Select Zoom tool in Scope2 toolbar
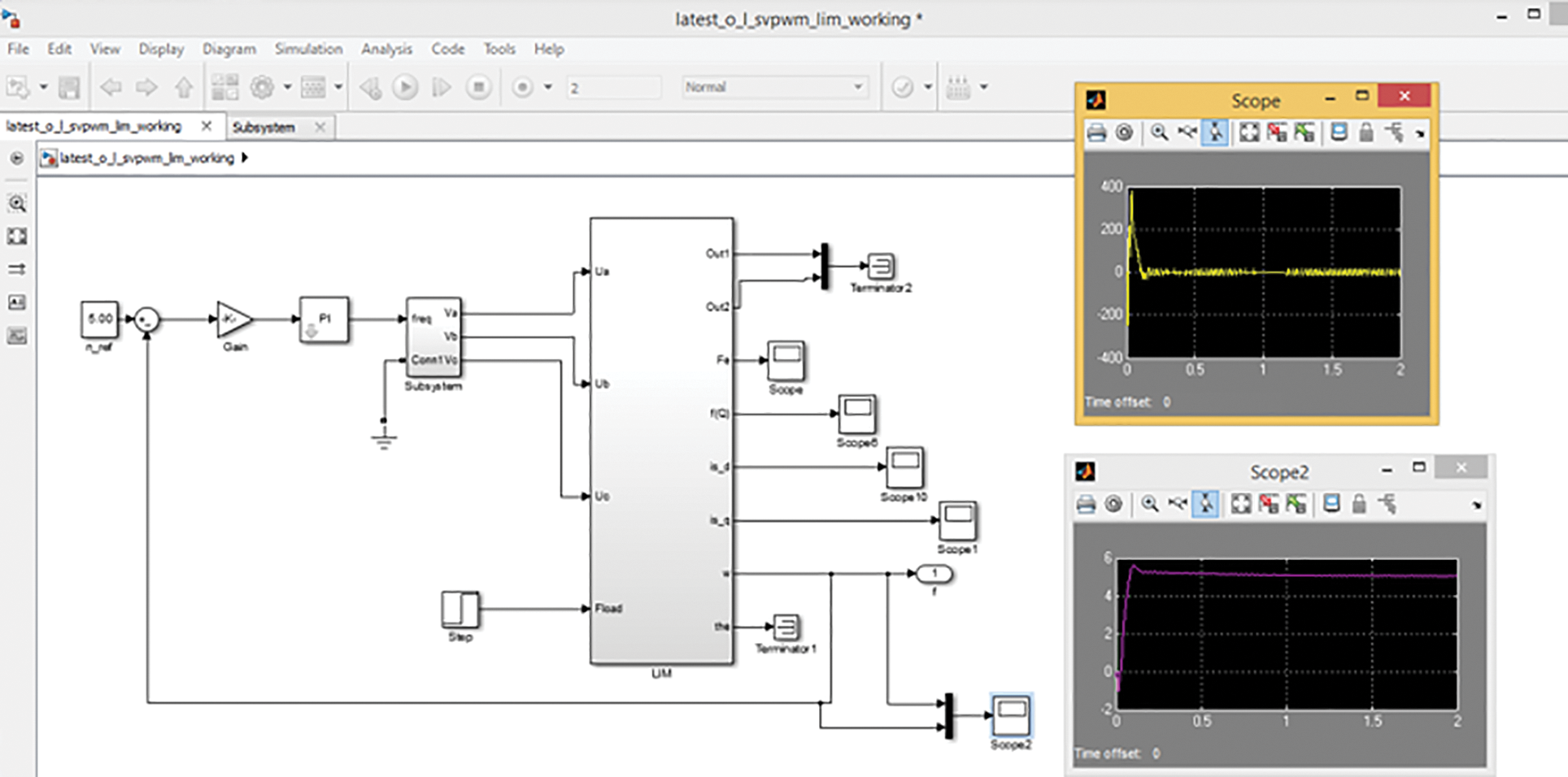This screenshot has height=777, width=1568. click(1149, 505)
